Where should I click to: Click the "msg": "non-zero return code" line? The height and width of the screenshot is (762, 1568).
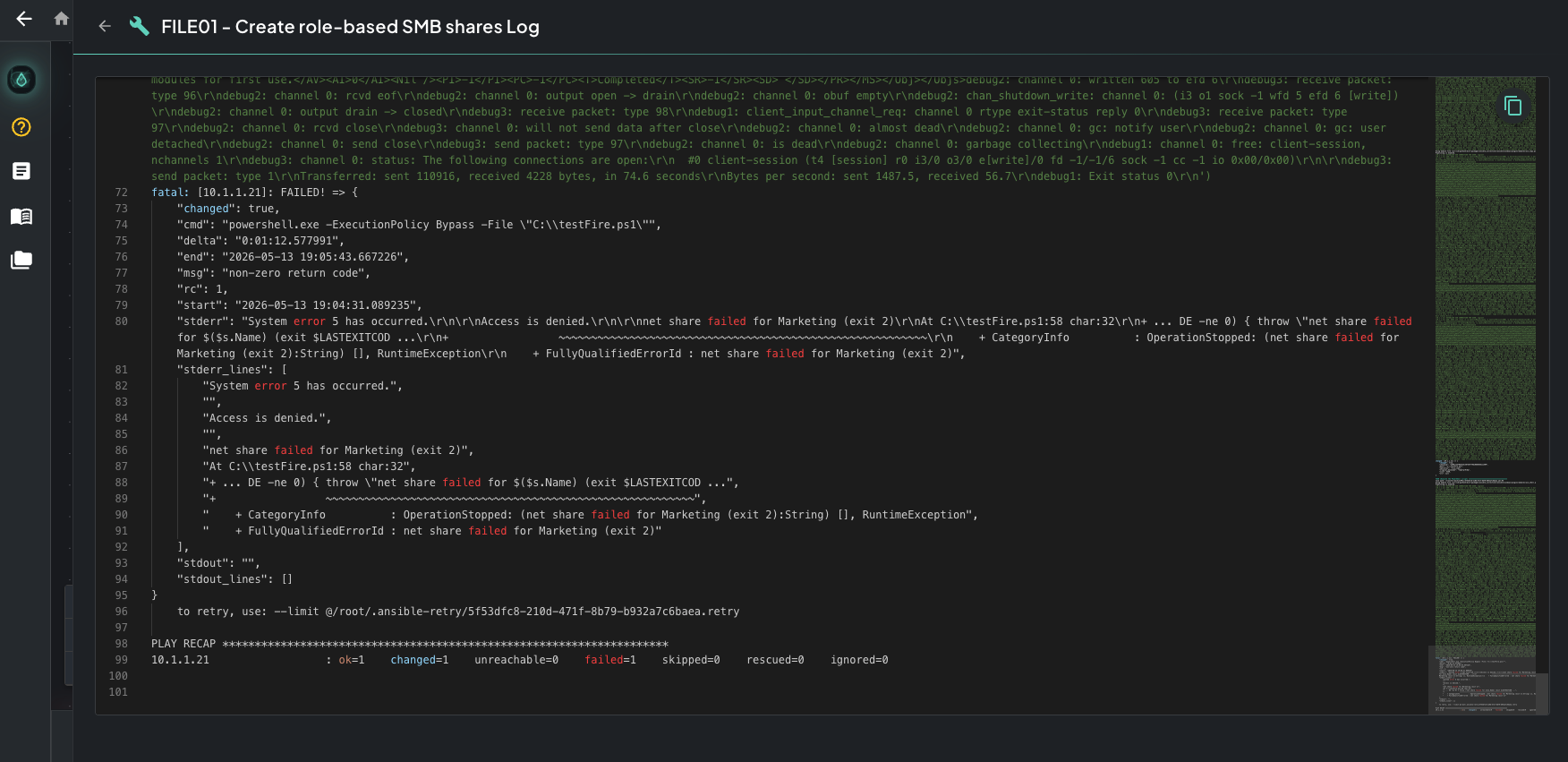[x=273, y=273]
